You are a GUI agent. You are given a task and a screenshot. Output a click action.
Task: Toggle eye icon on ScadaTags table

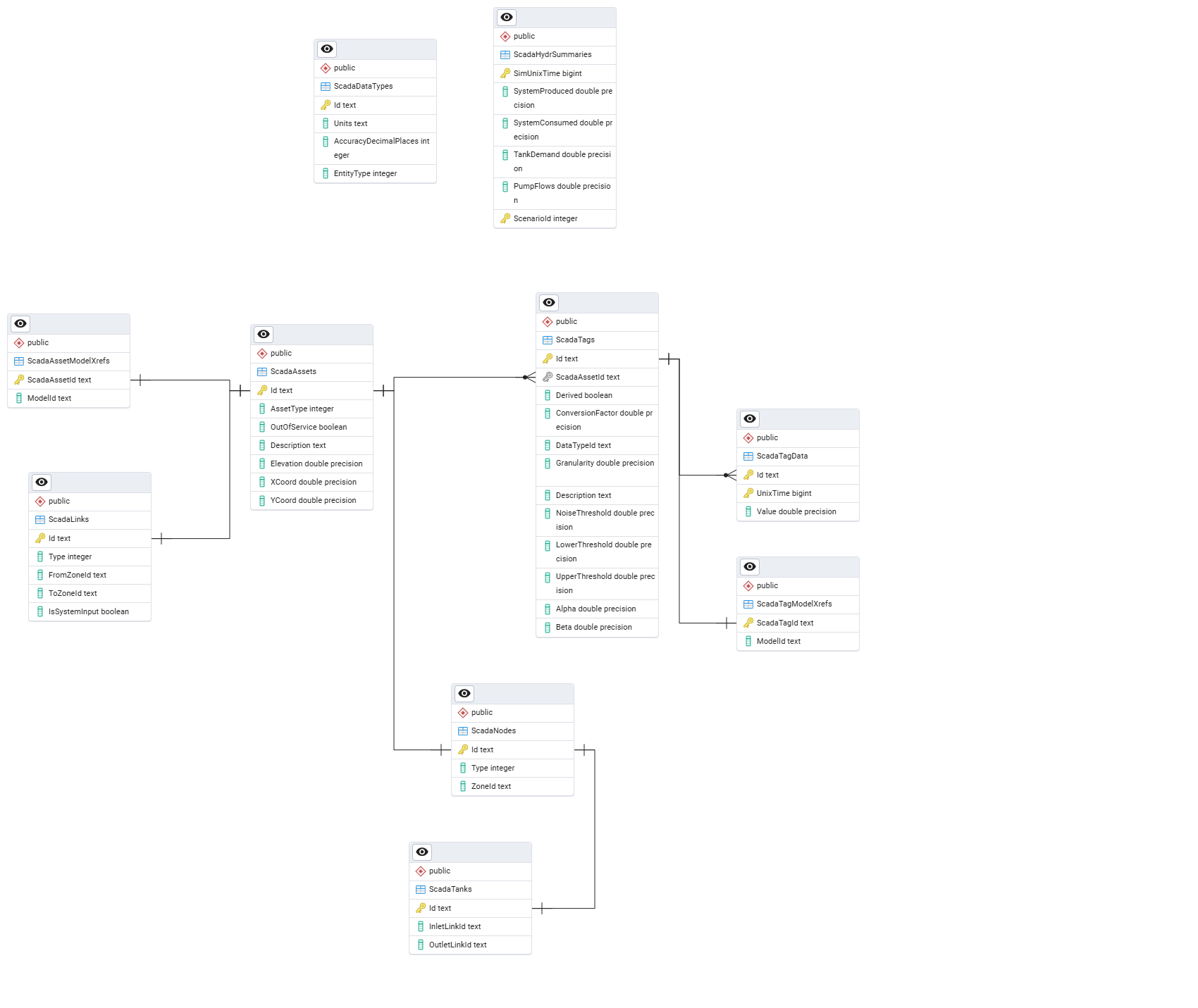click(x=549, y=303)
